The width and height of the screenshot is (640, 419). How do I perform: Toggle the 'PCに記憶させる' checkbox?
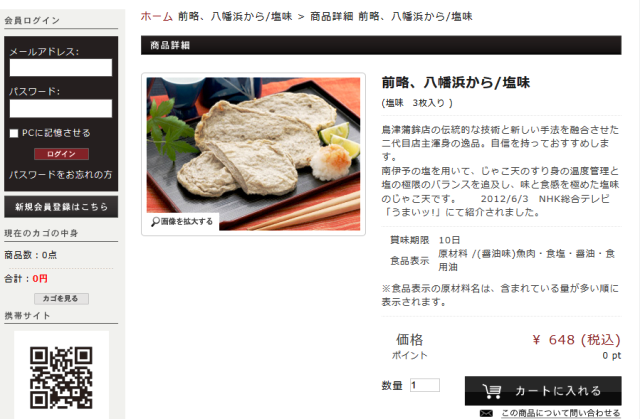coord(14,133)
